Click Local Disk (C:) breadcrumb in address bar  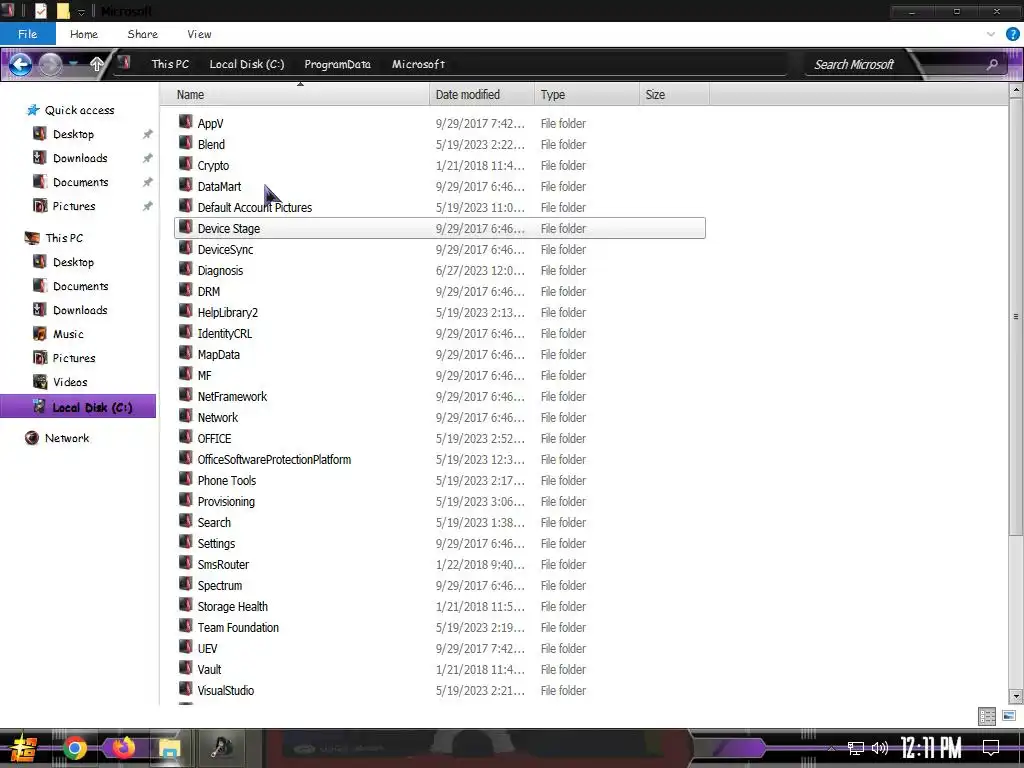pyautogui.click(x=247, y=64)
